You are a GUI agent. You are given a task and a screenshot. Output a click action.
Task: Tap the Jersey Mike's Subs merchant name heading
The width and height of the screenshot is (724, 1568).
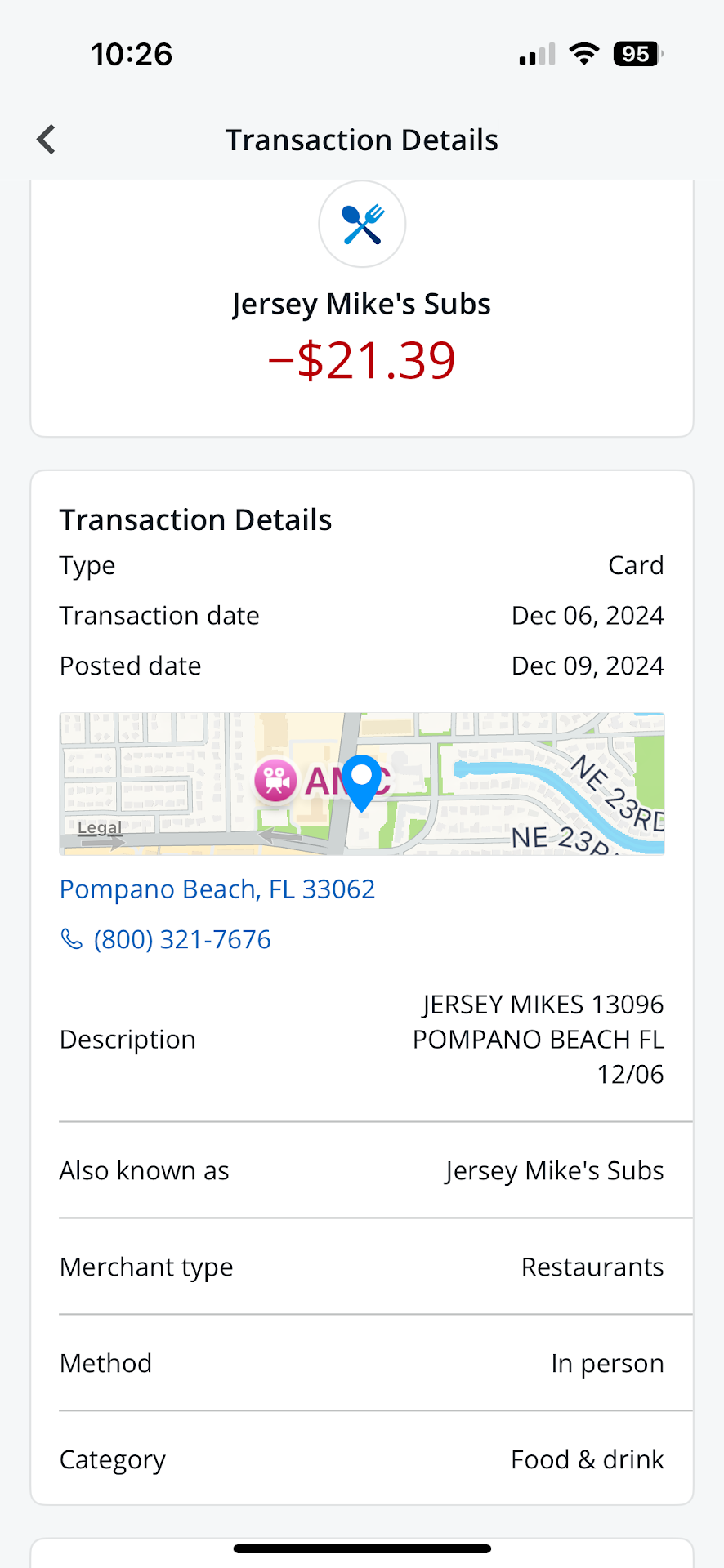pyautogui.click(x=362, y=304)
